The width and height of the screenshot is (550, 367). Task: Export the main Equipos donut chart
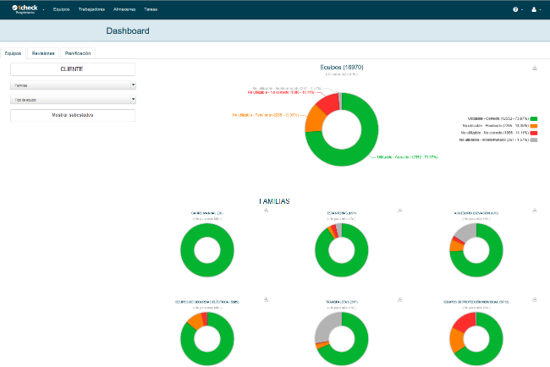tap(535, 68)
